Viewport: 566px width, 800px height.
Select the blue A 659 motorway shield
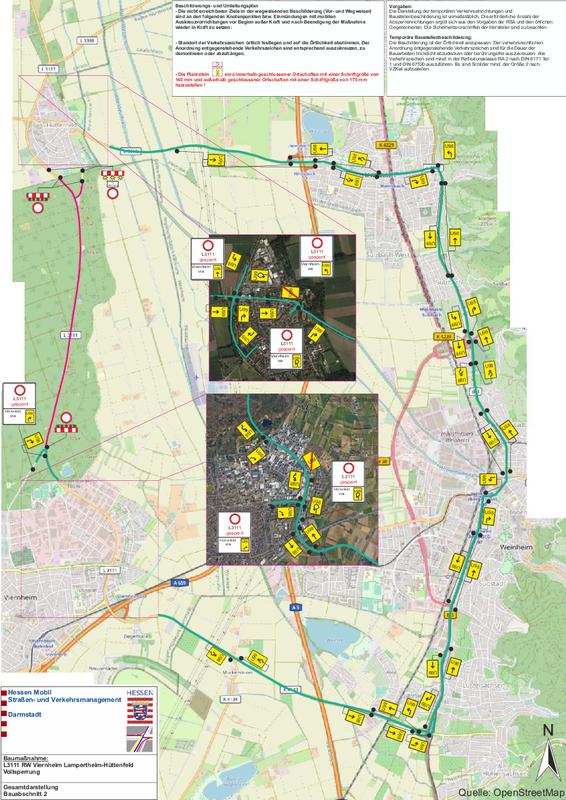tap(179, 582)
